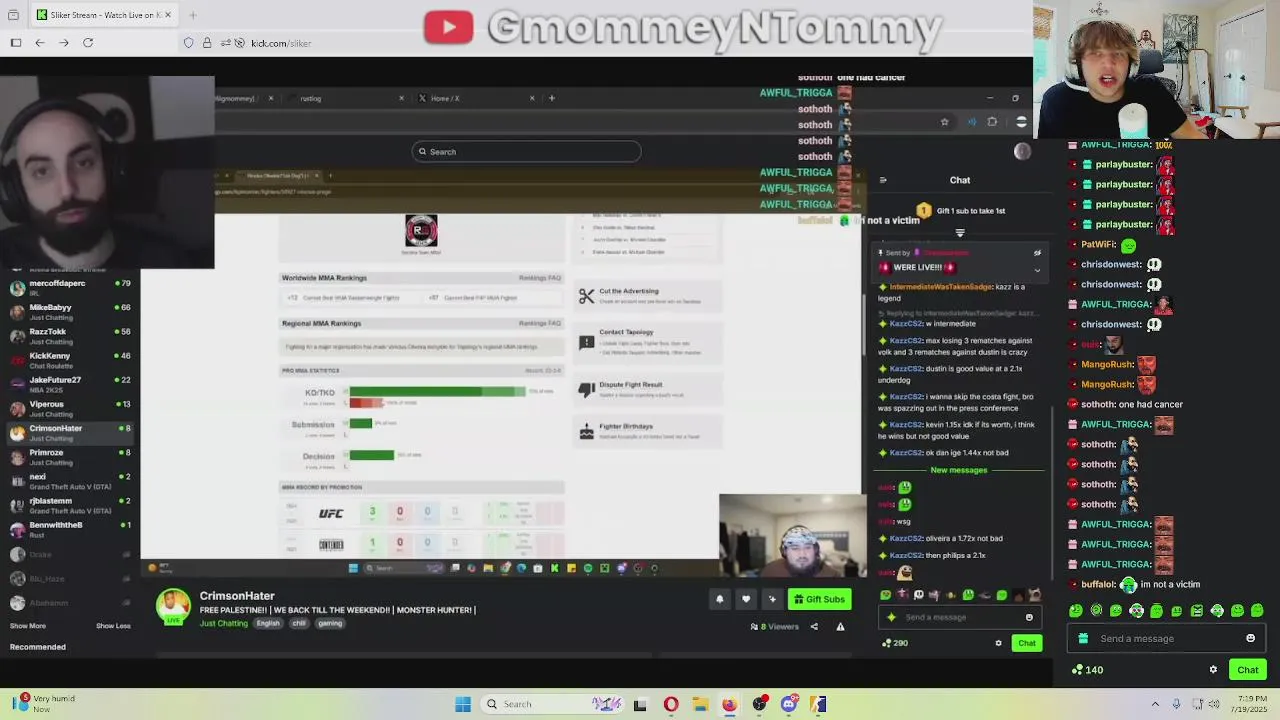Click the padlock site security icon

[207, 43]
